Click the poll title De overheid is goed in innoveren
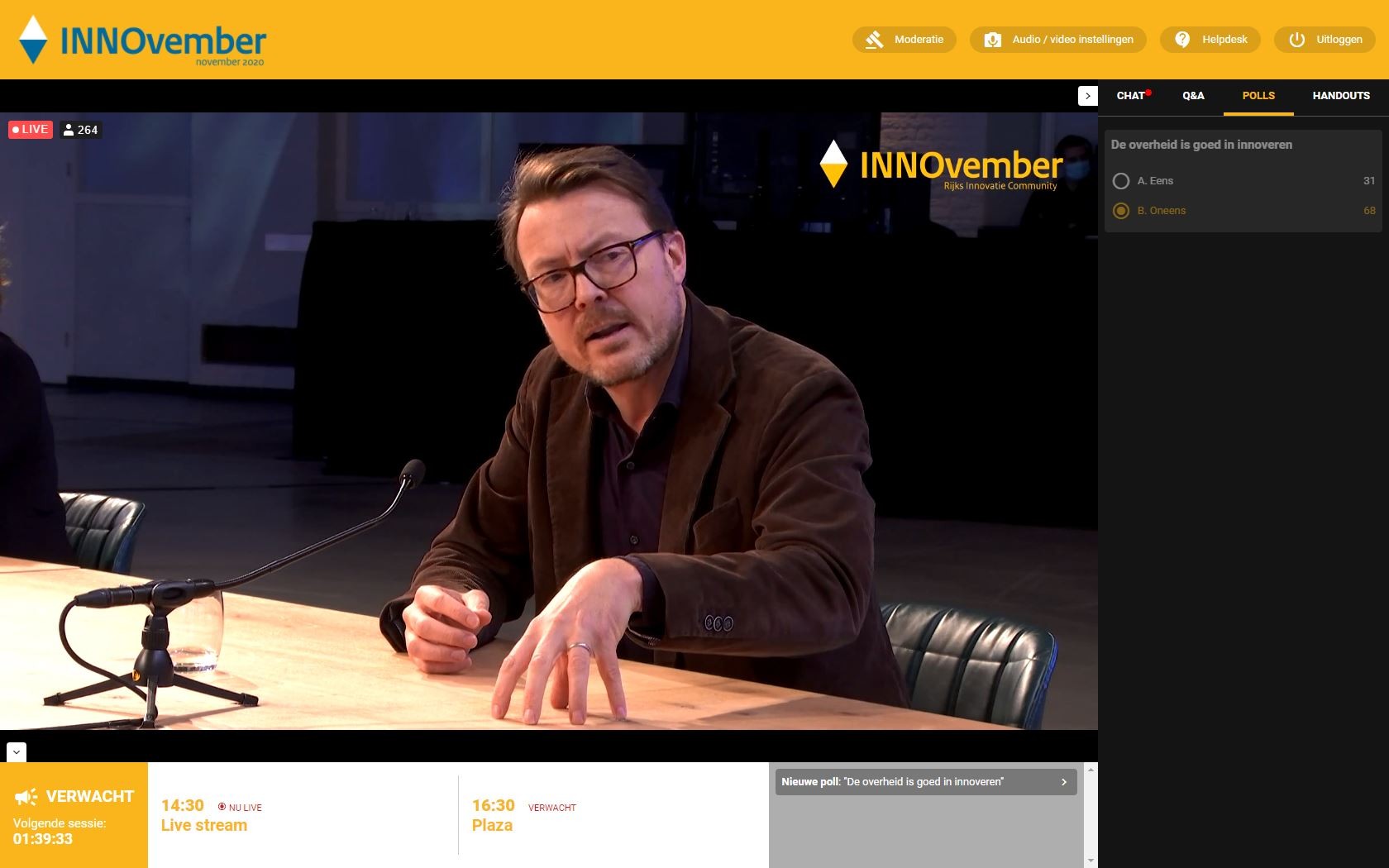Screen dimensions: 1389x868 [1201, 145]
